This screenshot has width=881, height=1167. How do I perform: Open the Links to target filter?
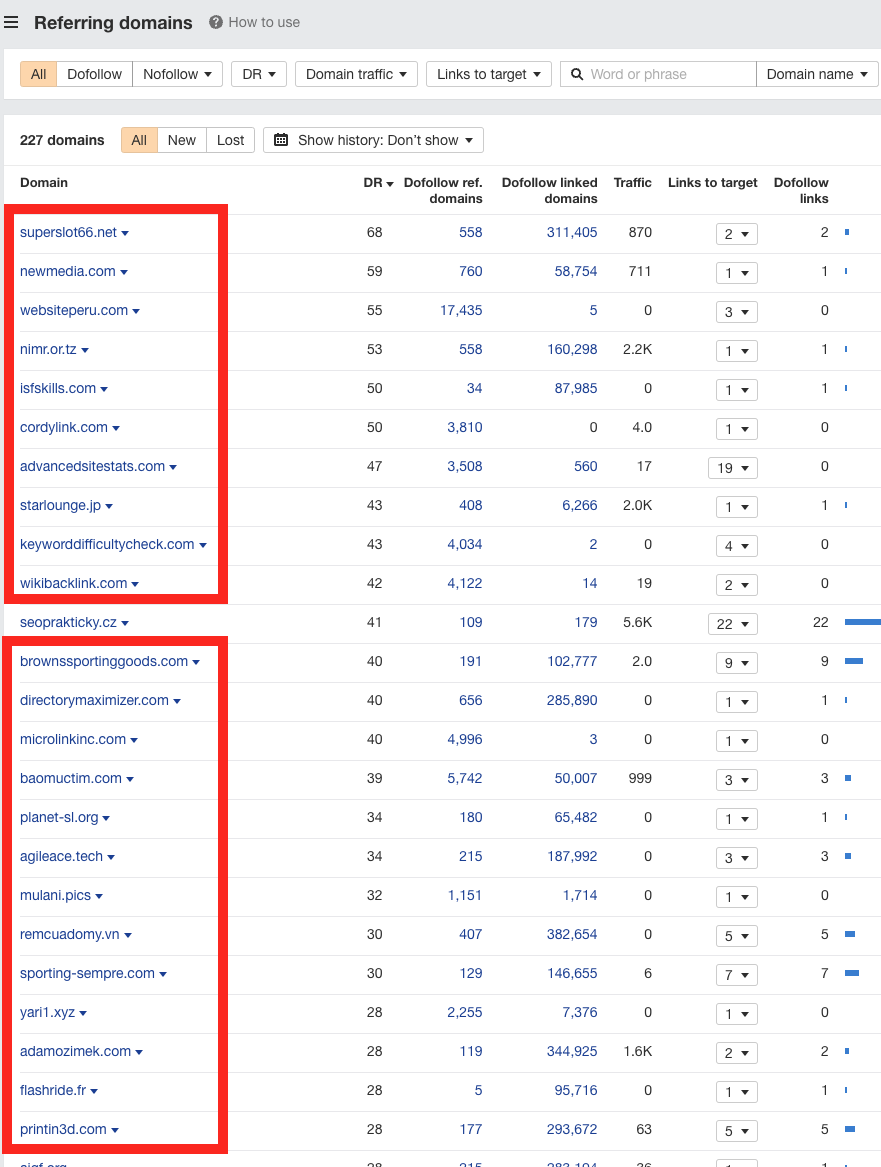pos(489,74)
